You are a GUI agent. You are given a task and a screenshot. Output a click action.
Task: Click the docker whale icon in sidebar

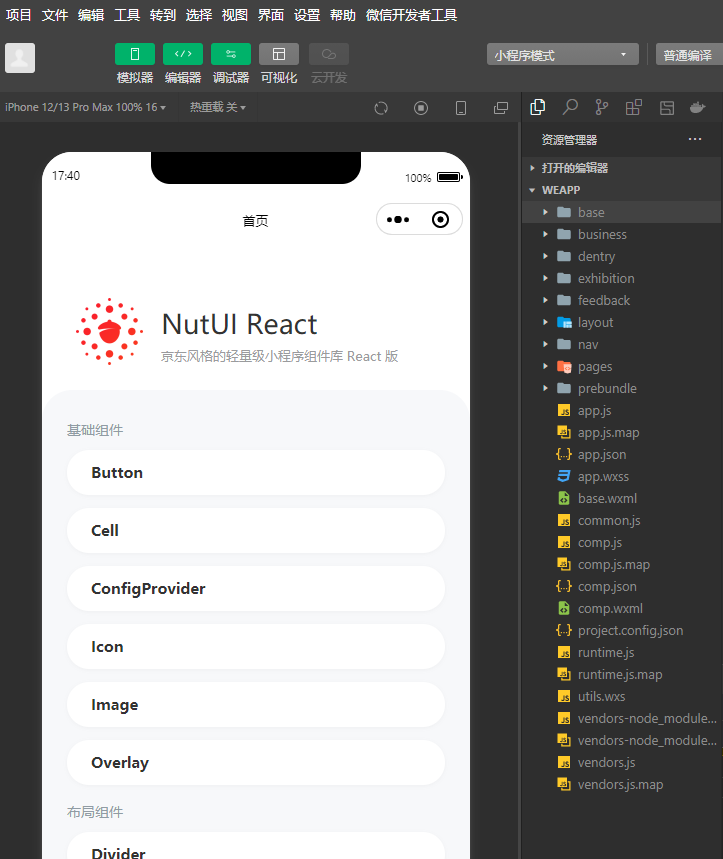click(x=698, y=107)
